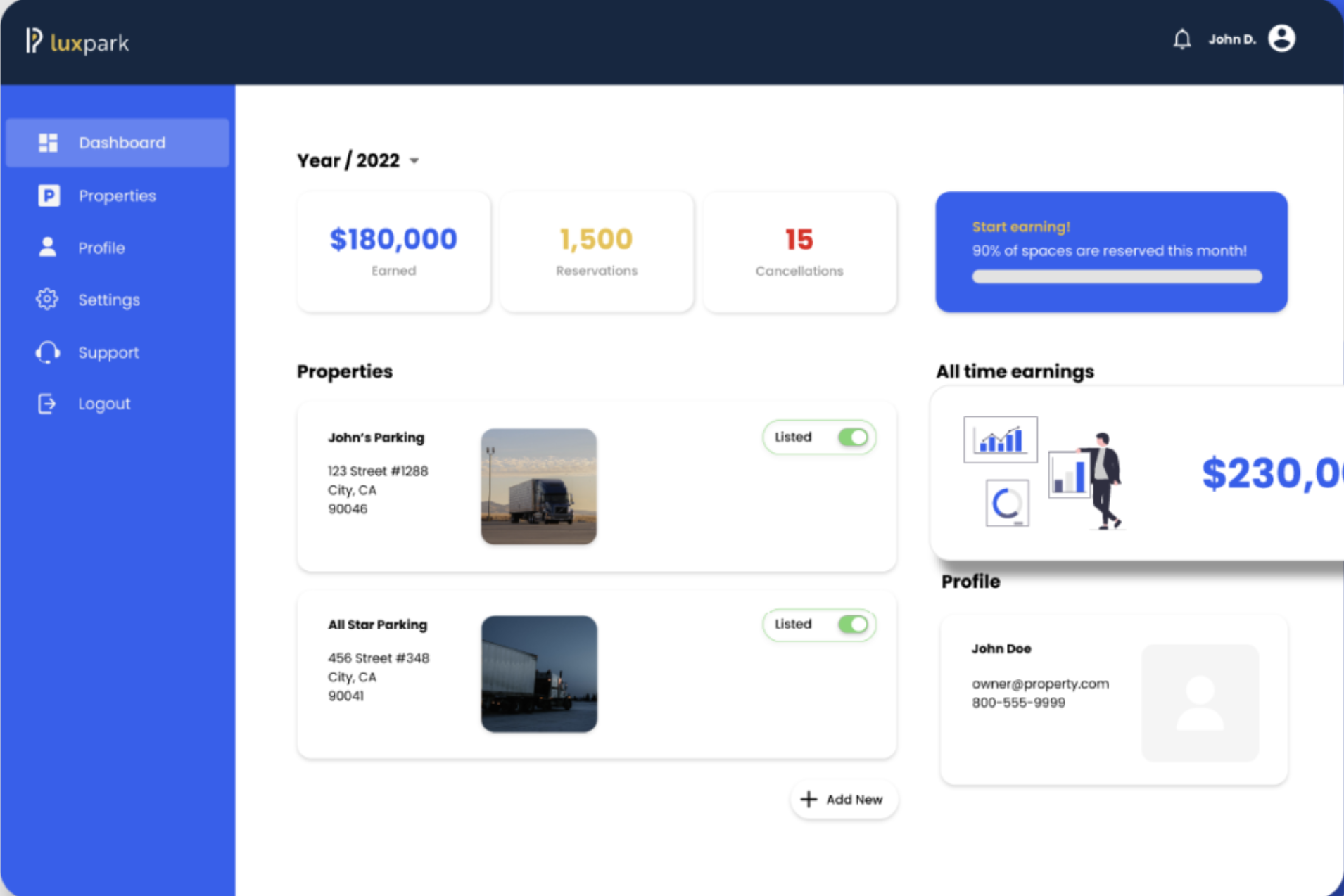This screenshot has height=896, width=1344.
Task: Click the Logout arrow icon
Action: pyautogui.click(x=47, y=404)
